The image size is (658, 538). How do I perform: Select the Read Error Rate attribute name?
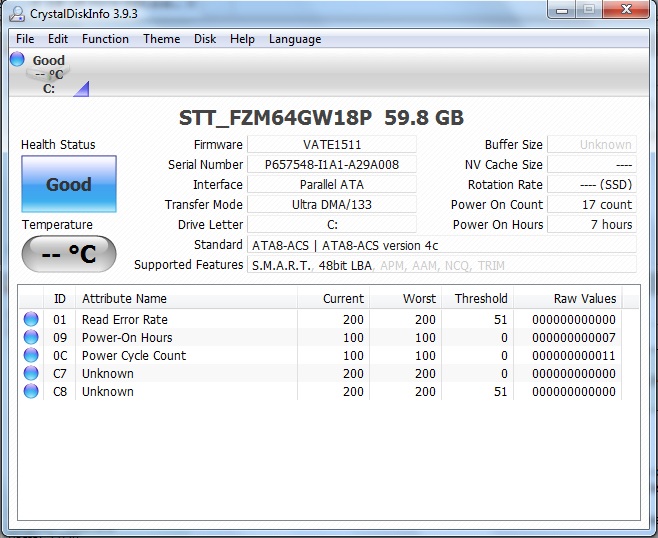125,319
